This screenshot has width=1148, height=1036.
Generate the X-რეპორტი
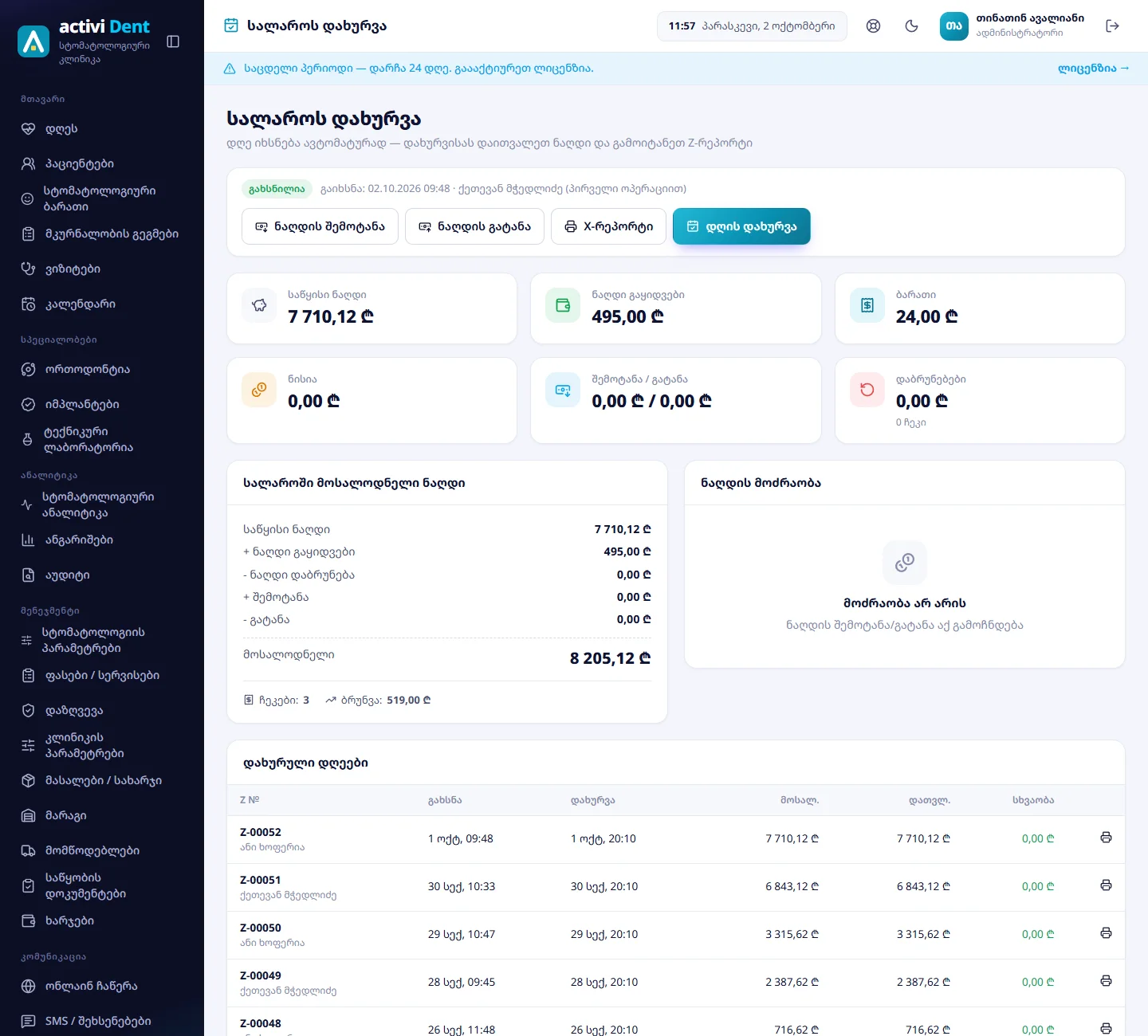(x=608, y=226)
